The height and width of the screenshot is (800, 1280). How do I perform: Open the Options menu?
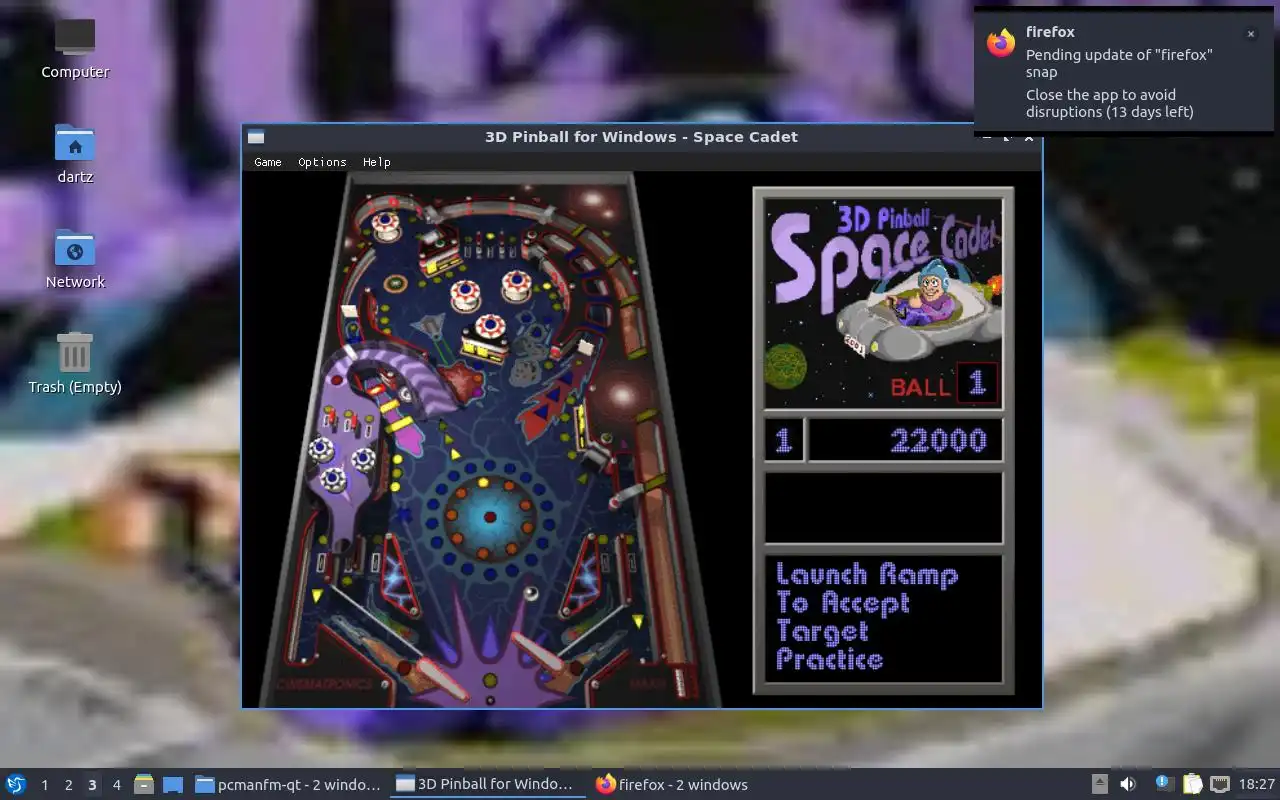pyautogui.click(x=322, y=162)
